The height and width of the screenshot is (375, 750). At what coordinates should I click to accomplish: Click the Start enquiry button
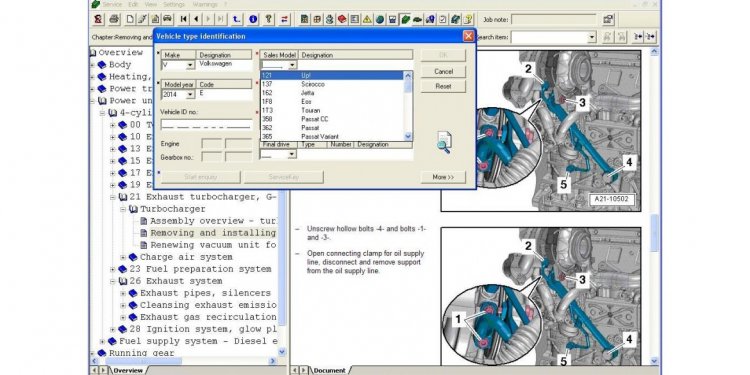pos(201,177)
